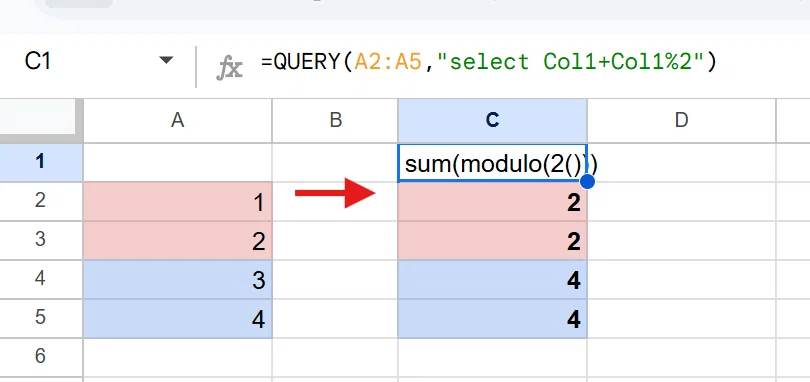Select the column C header
This screenshot has width=810, height=382.
point(492,120)
